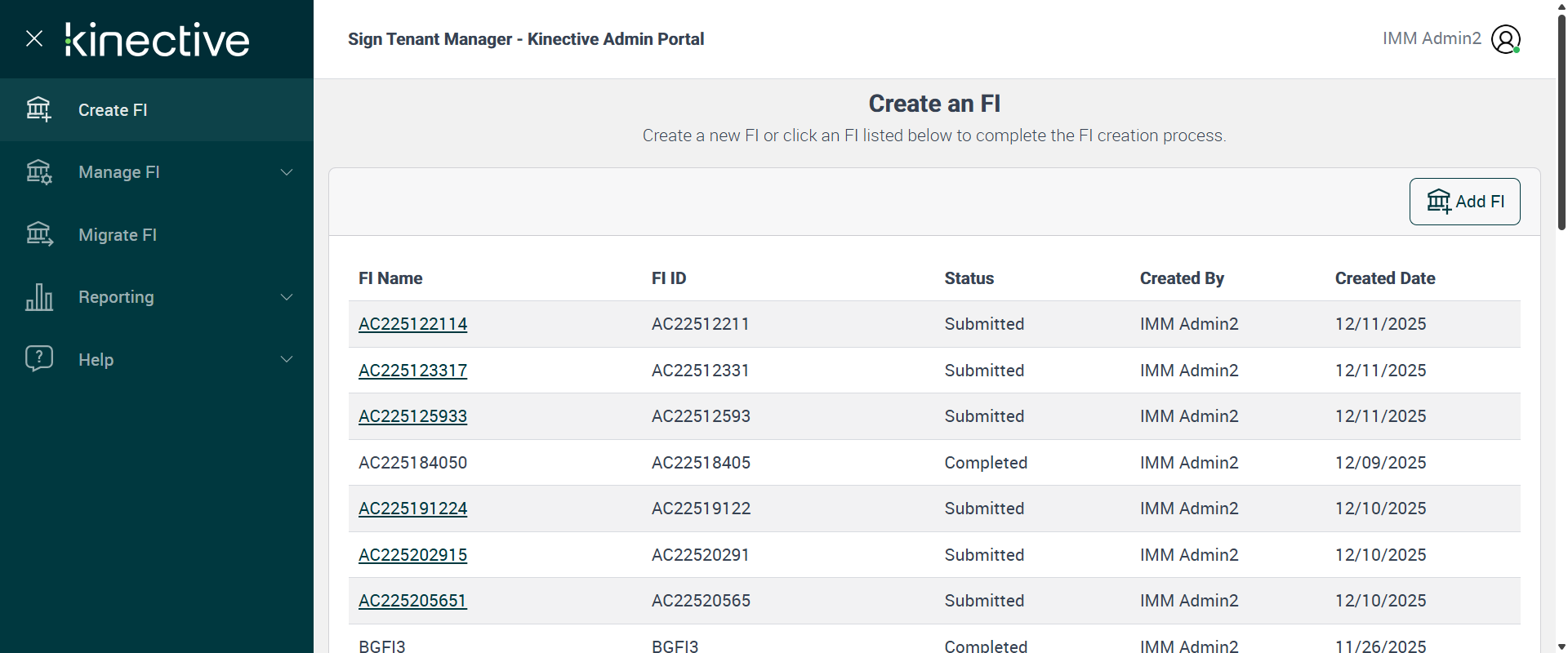
Task: Open the AC225122114 FI link
Action: coord(412,324)
